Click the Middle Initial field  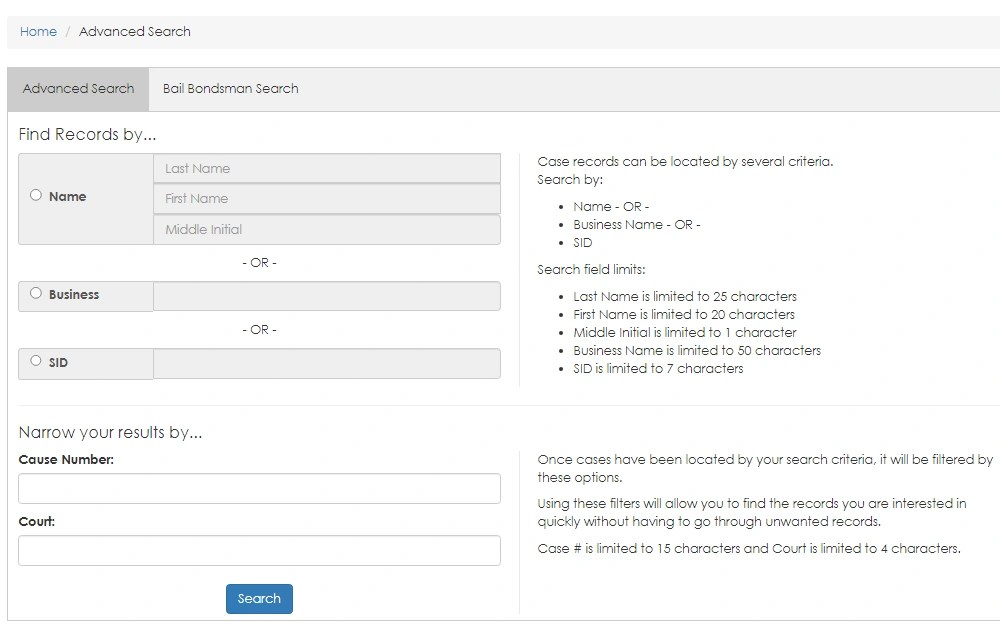coord(326,230)
